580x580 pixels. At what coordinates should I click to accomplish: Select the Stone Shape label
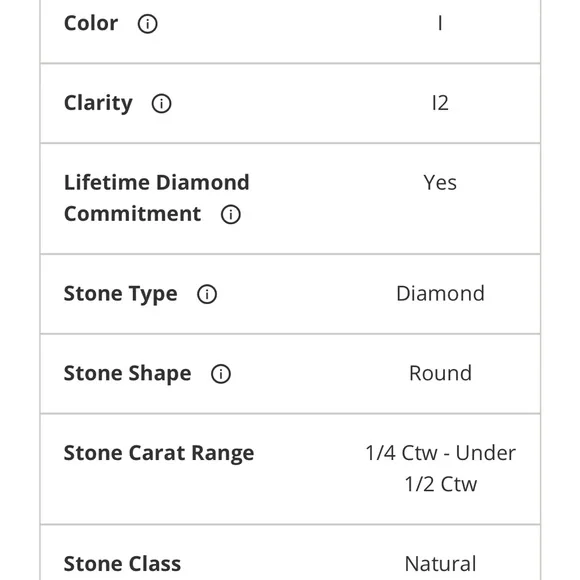click(128, 374)
